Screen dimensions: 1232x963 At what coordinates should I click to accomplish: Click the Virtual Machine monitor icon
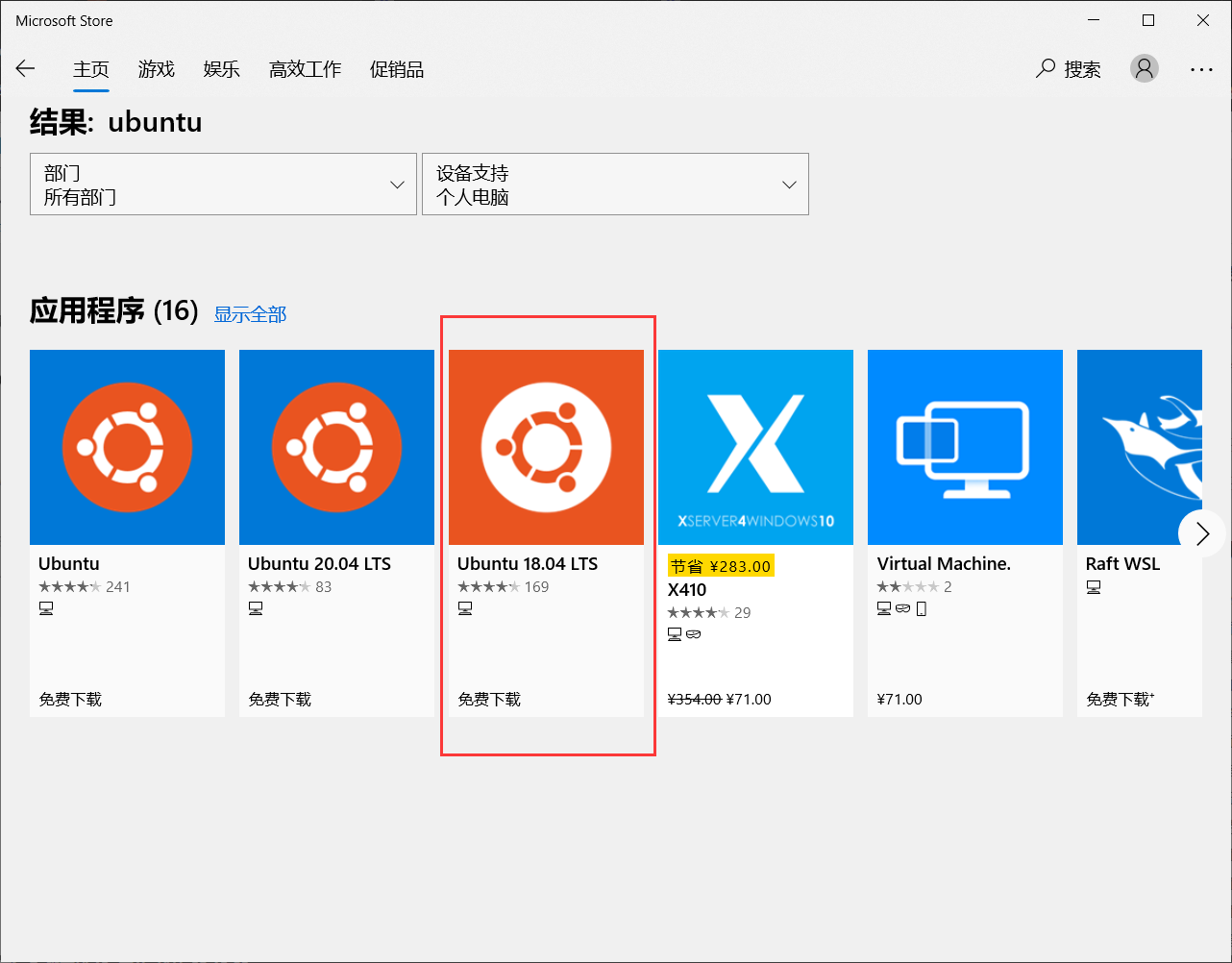(965, 447)
